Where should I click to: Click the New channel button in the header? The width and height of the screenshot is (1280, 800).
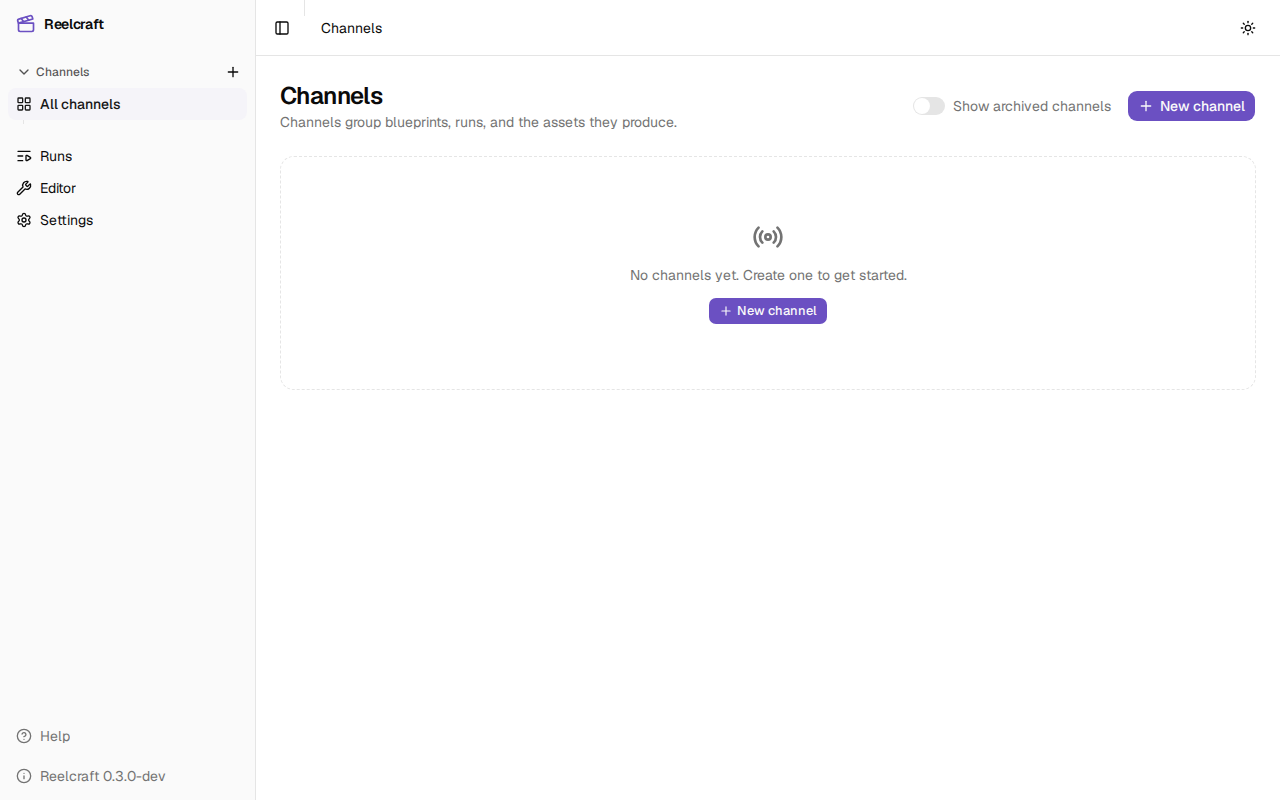point(1191,106)
